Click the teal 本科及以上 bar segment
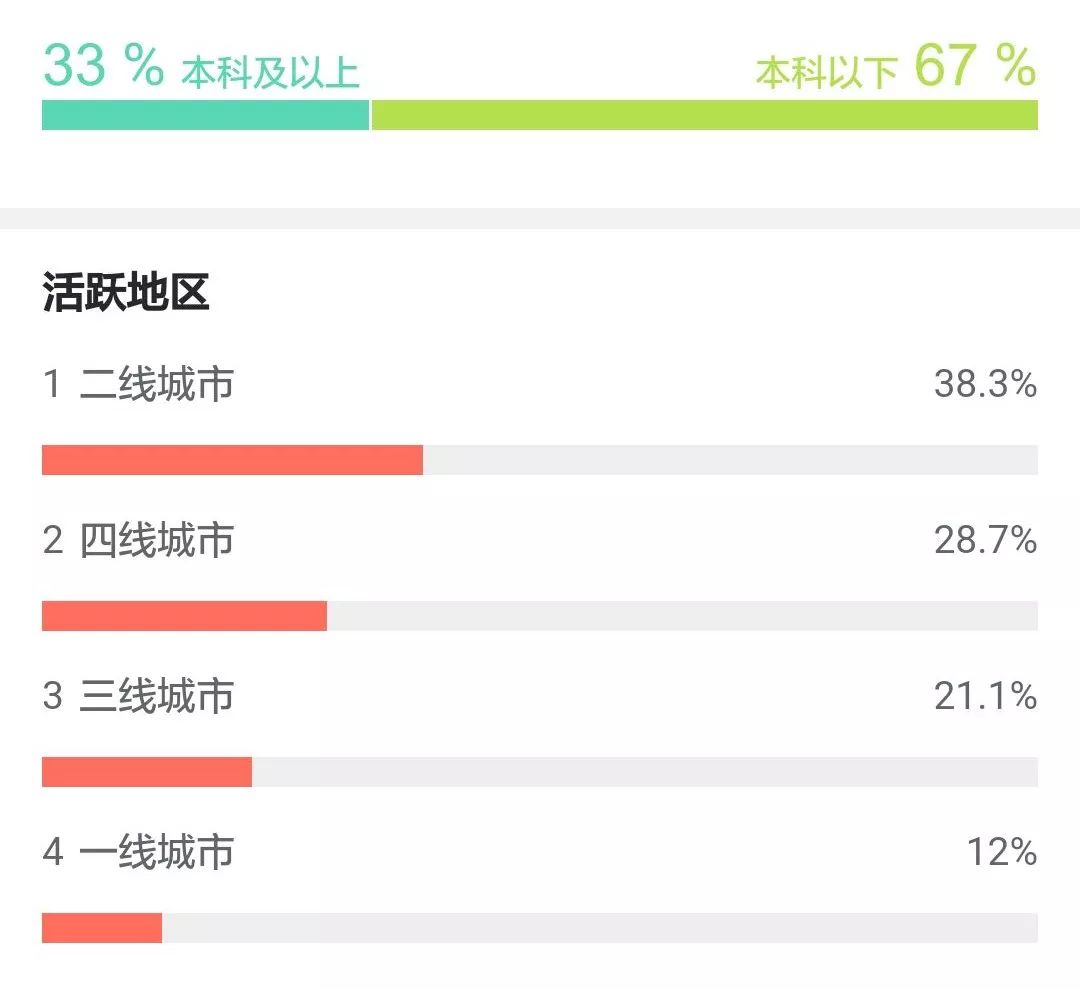The image size is (1080, 989). [205, 115]
